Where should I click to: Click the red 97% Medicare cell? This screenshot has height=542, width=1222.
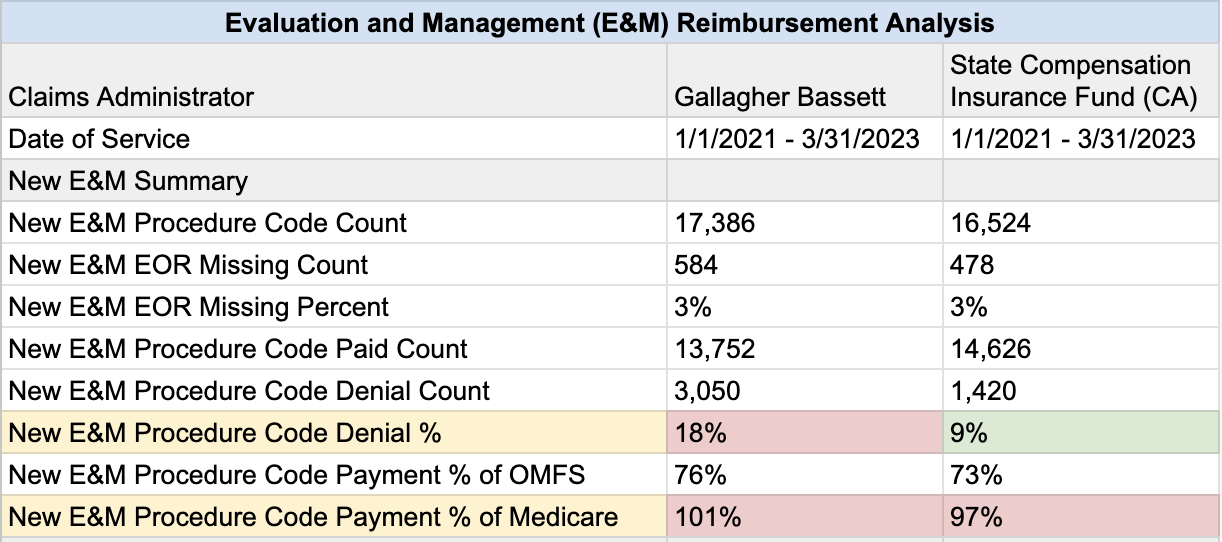(x=1081, y=516)
